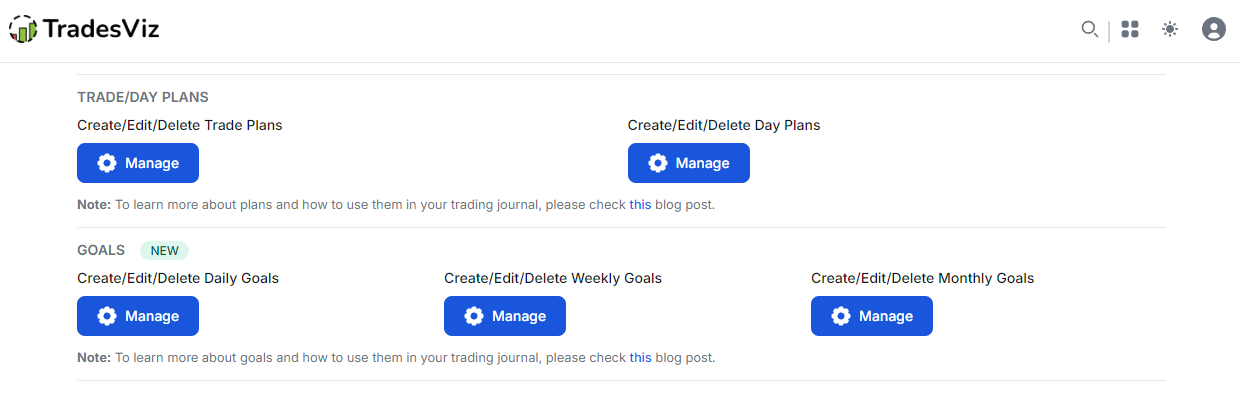The image size is (1240, 396).
Task: Click the Create/Edit/Delete Daily Goals label
Action: (x=178, y=278)
